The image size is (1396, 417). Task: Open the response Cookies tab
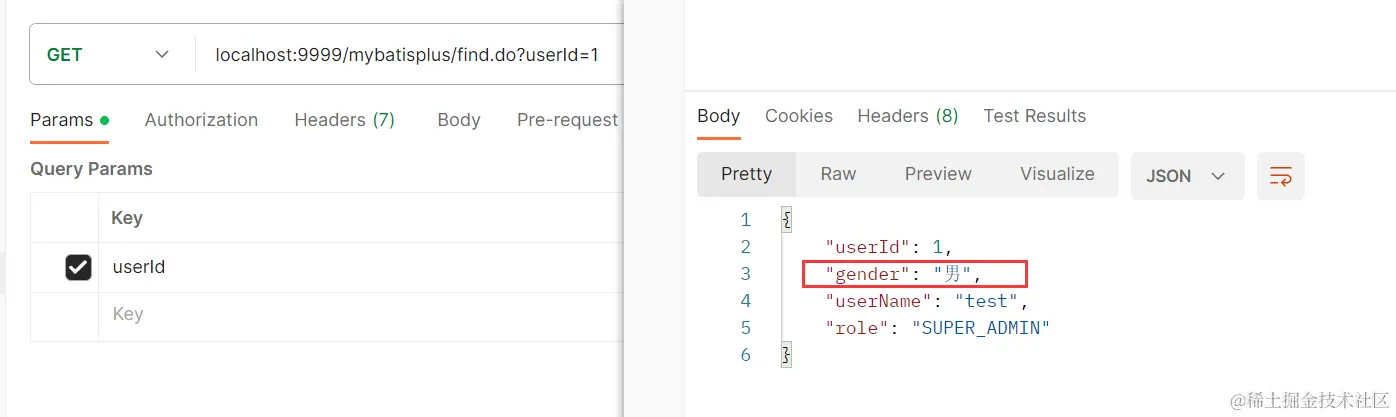point(798,116)
